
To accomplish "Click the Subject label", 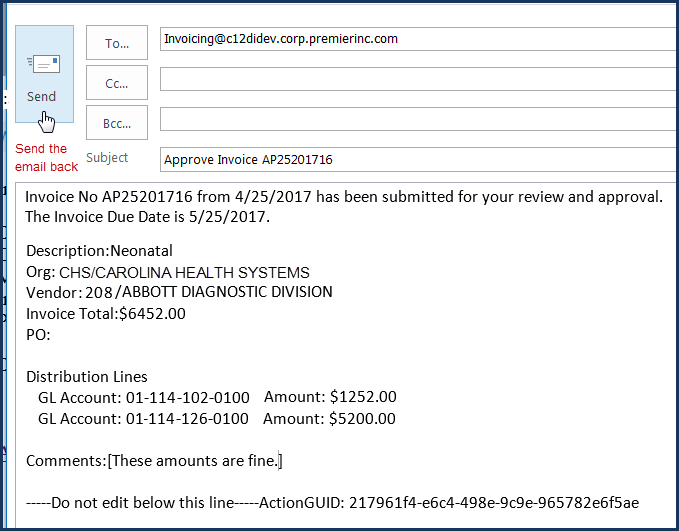I will coord(107,158).
